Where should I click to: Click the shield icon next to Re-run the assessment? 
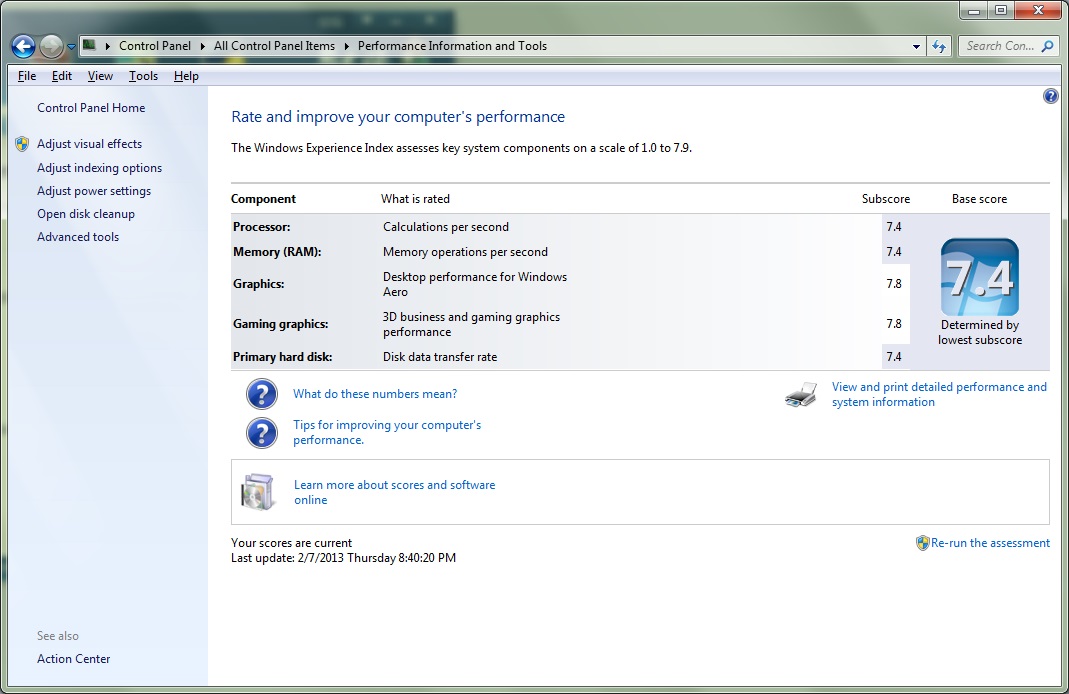[x=922, y=543]
